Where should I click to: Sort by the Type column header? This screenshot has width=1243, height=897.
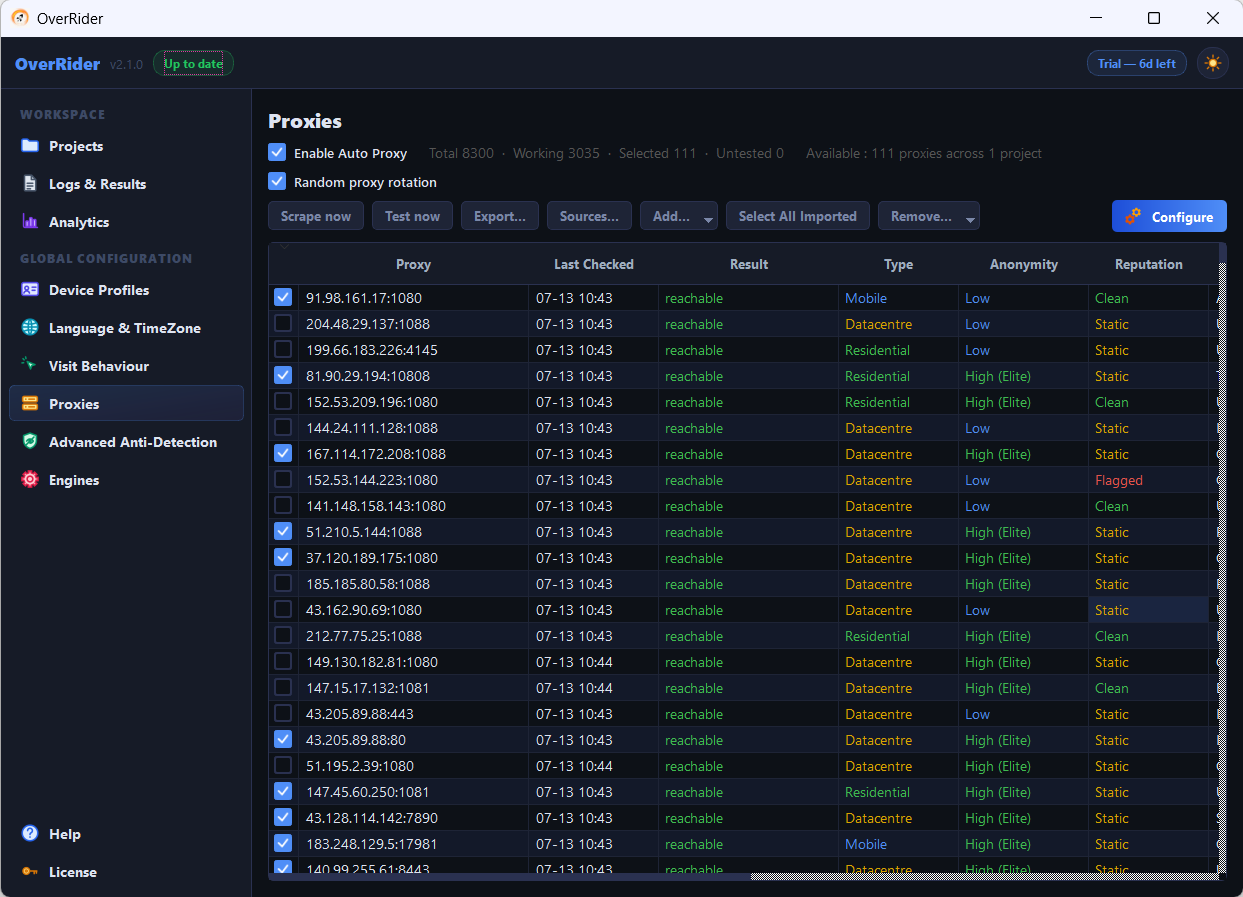[x=899, y=264]
